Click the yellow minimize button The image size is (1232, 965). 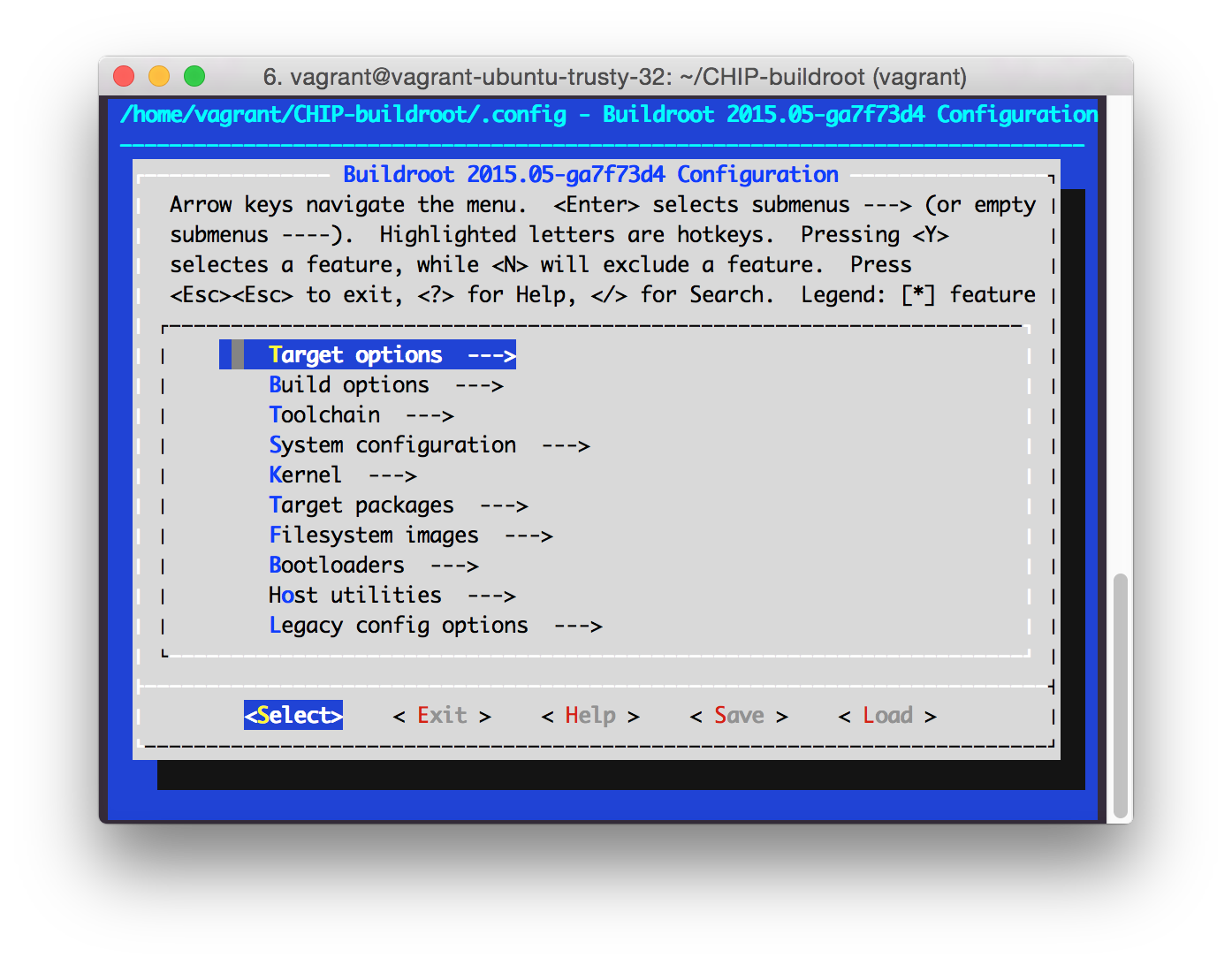tap(158, 76)
